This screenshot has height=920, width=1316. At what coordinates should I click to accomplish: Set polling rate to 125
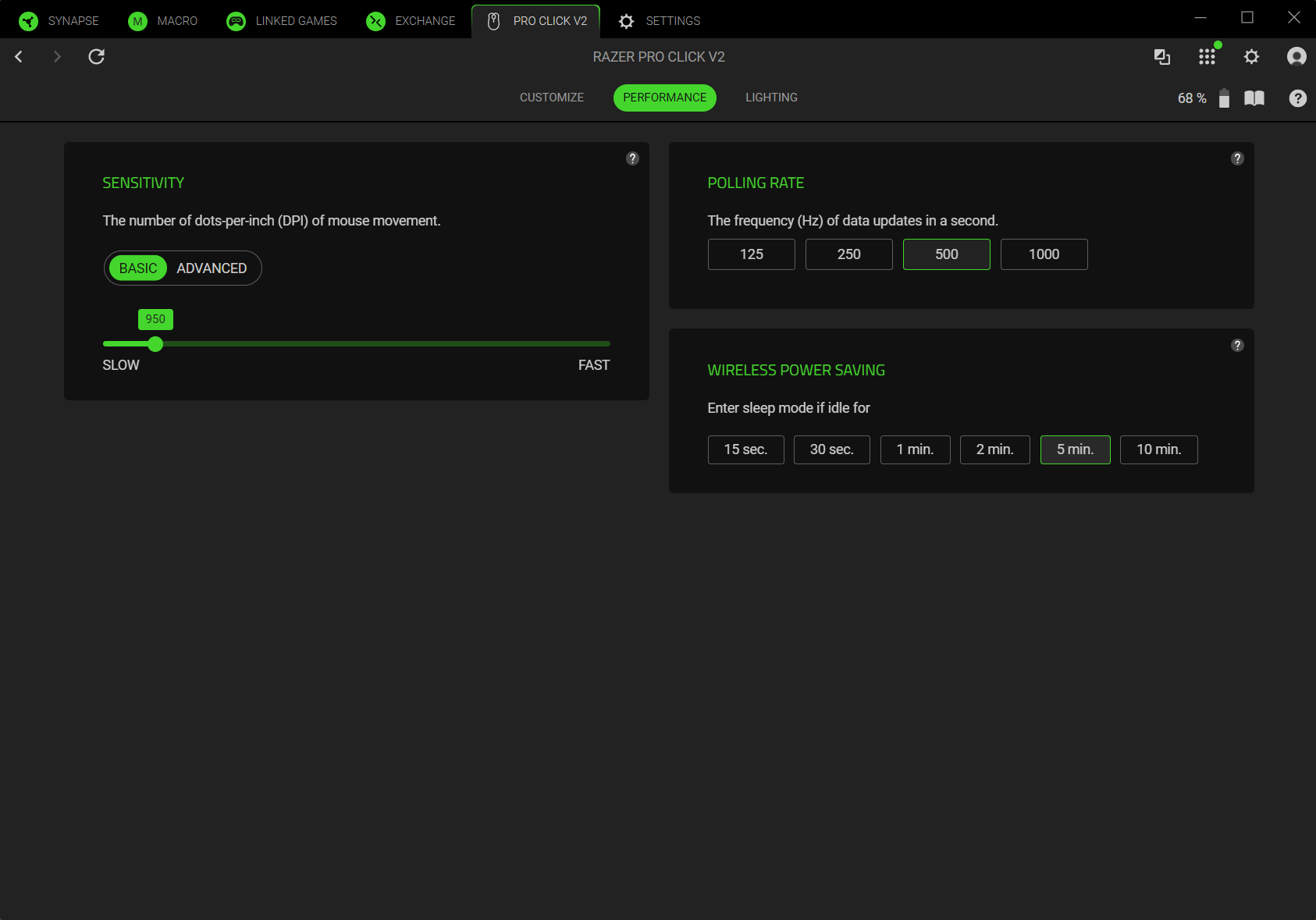pyautogui.click(x=752, y=254)
